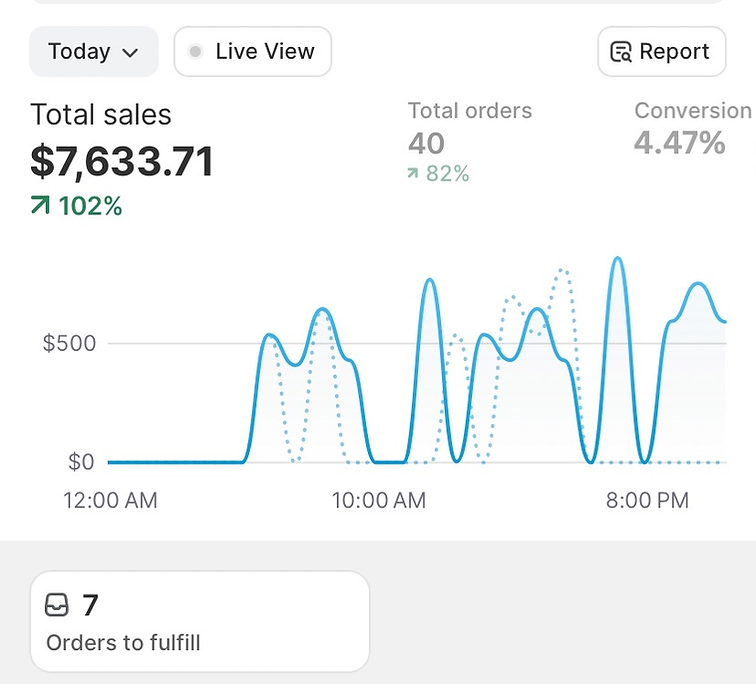Screen dimensions: 756x684
Task: Open the Orders to fulfill card
Action: pos(200,621)
